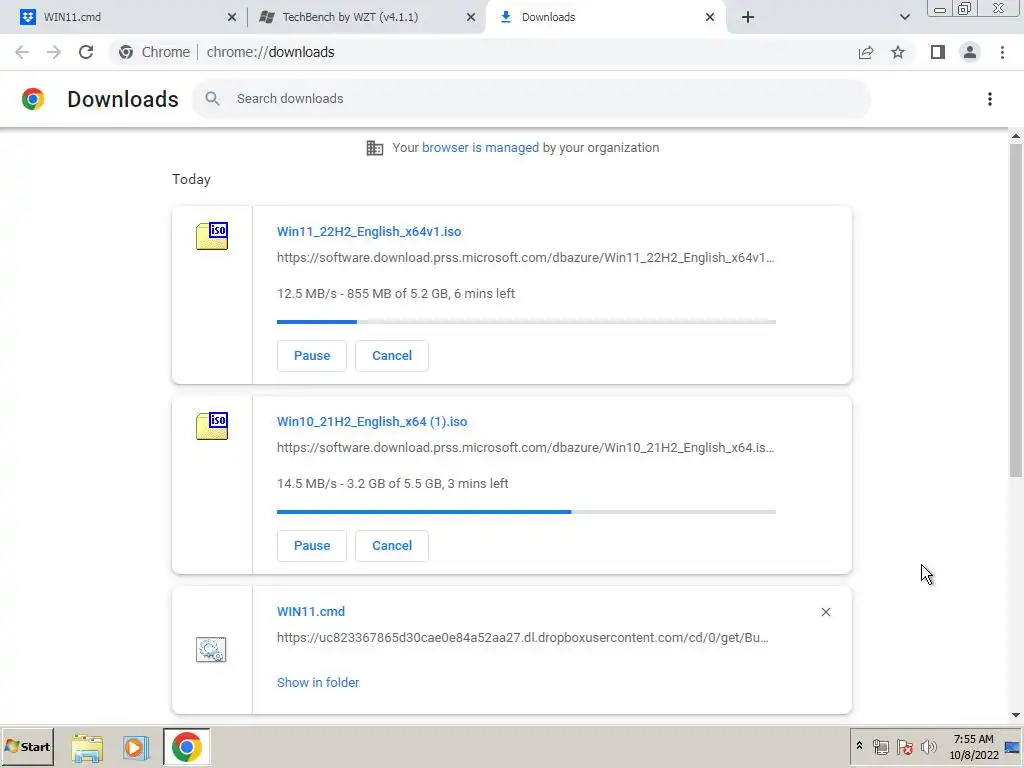Open the Chrome profile avatar

pos(970,52)
